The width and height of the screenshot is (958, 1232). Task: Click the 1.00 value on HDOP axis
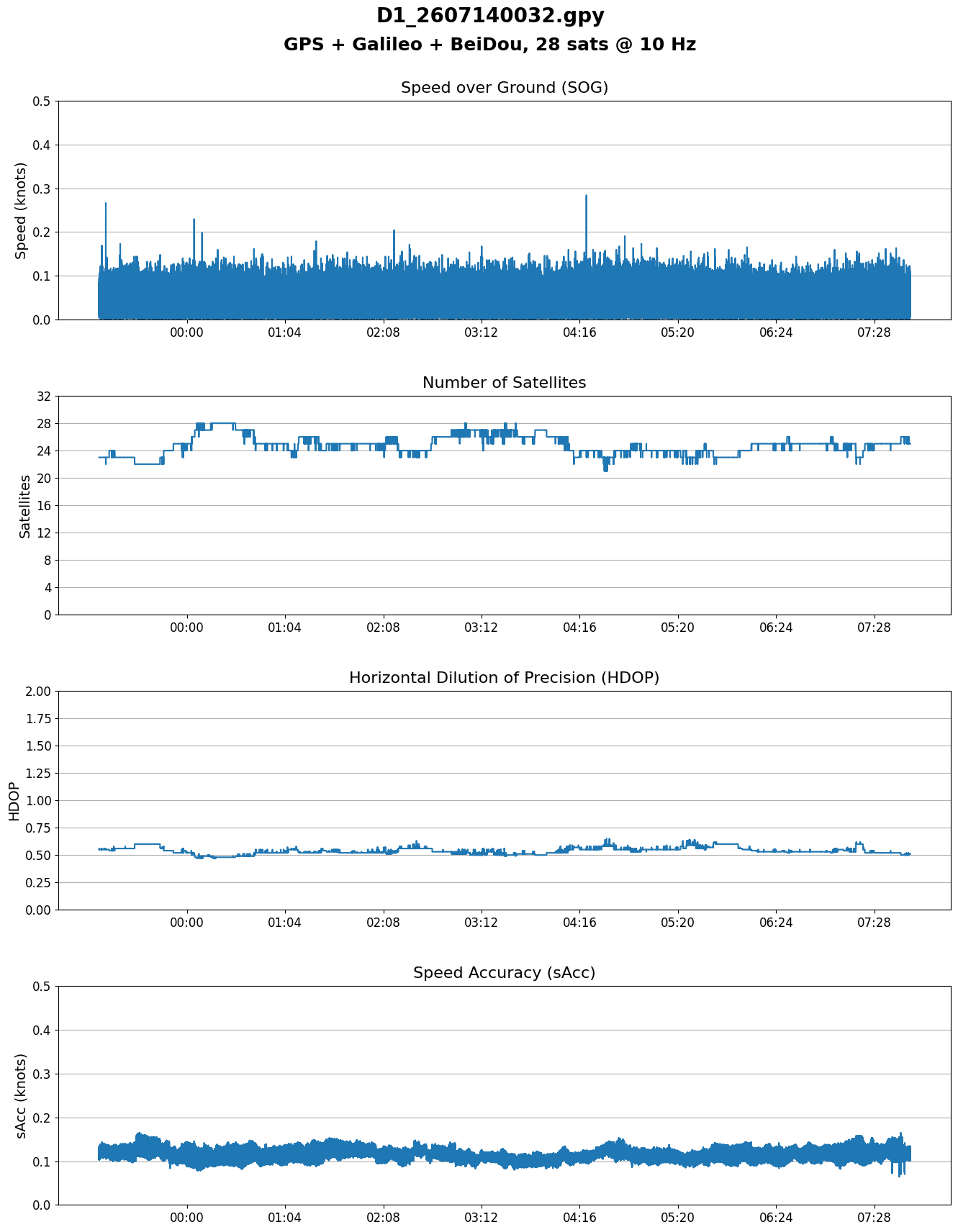point(39,800)
